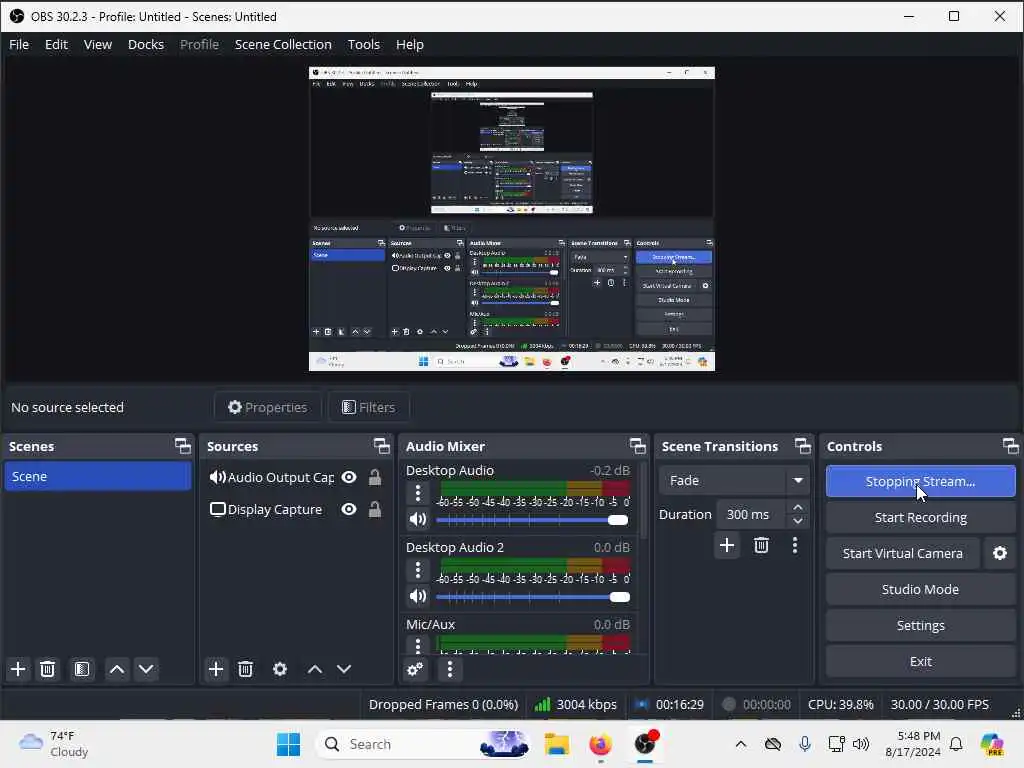The image size is (1024, 768).
Task: Move source up in the Sources list
Action: (315, 669)
